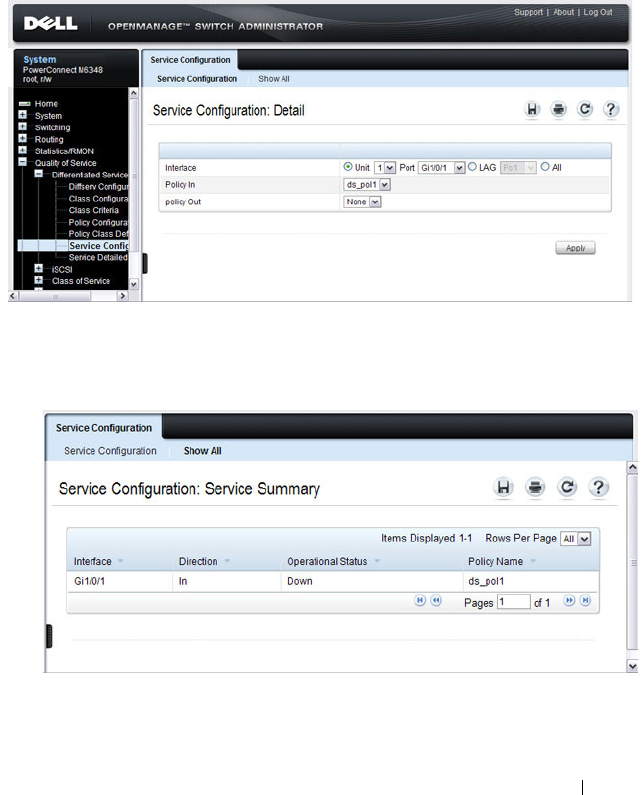Refresh the Service Configuration Detail page
The height and width of the screenshot is (795, 641).
tap(585, 109)
